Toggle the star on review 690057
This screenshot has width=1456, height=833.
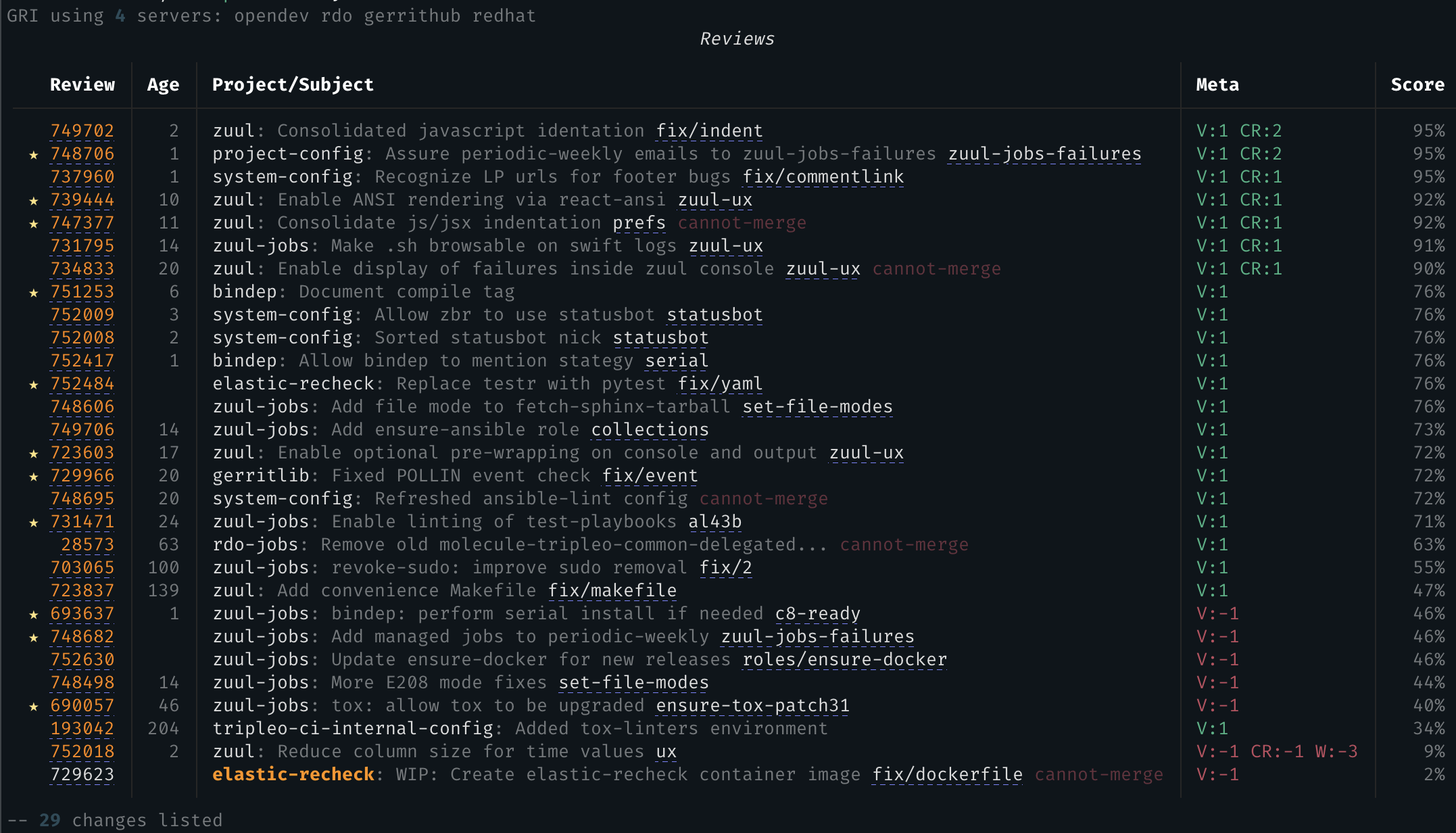tap(33, 705)
